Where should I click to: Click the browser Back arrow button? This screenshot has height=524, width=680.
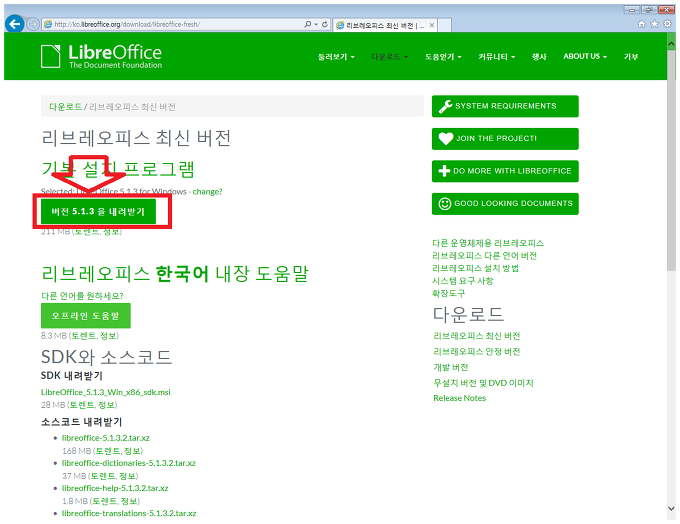(x=15, y=24)
